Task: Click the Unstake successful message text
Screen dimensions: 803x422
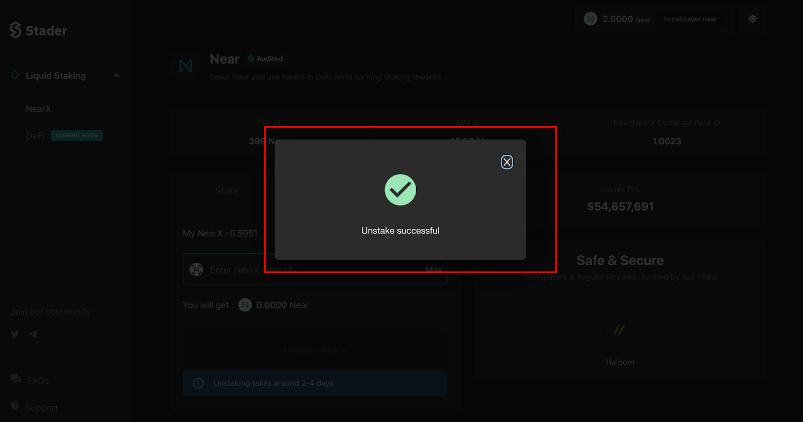Action: (x=400, y=231)
